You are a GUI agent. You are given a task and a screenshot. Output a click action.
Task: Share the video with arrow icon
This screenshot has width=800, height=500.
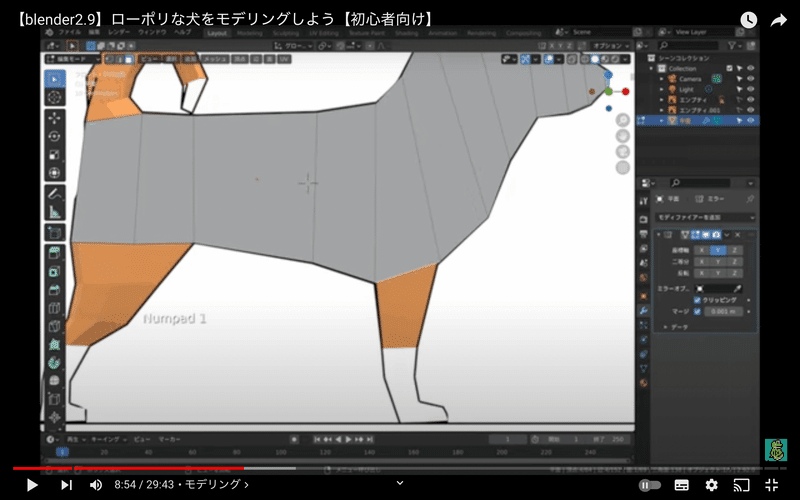click(x=779, y=20)
